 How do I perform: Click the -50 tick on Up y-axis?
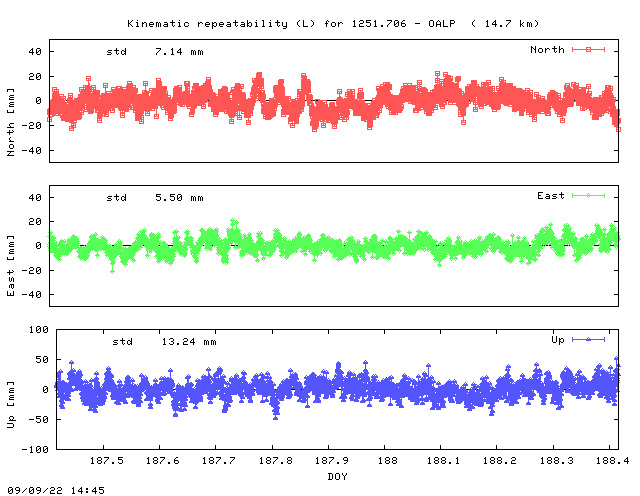(x=38, y=420)
